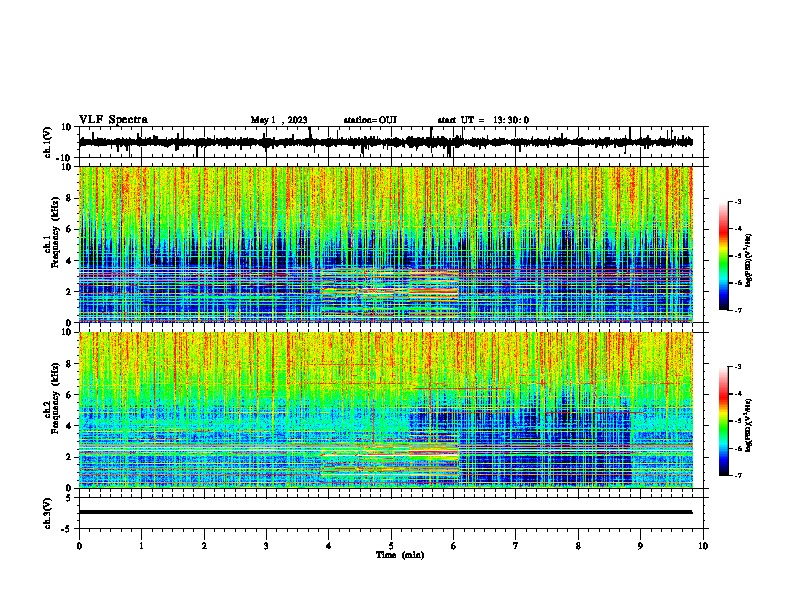This screenshot has width=792, height=612.
Task: Click the ch.1 voltage waveform trace
Action: click(385, 142)
